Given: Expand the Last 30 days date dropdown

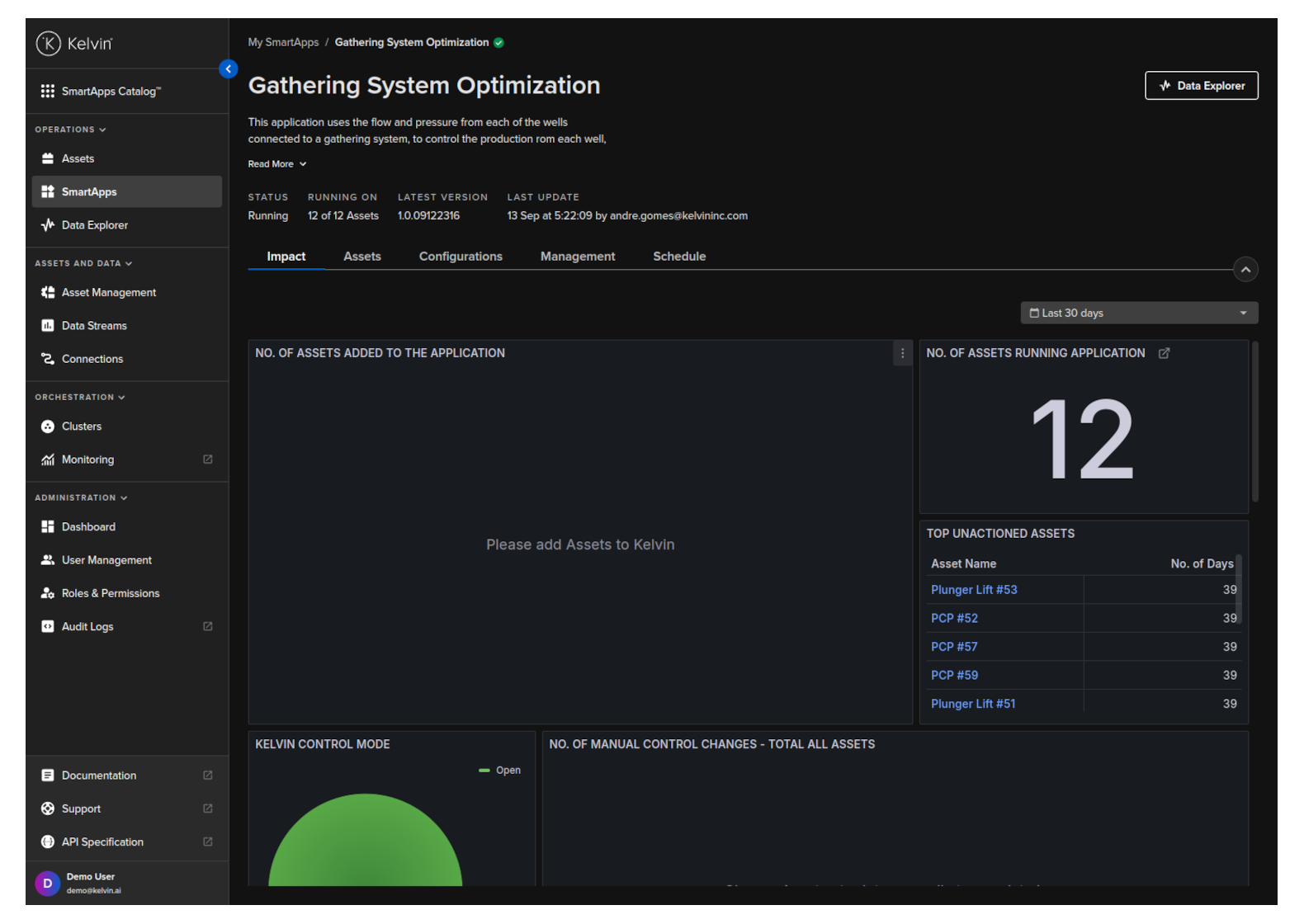Looking at the screenshot, I should pyautogui.click(x=1138, y=313).
